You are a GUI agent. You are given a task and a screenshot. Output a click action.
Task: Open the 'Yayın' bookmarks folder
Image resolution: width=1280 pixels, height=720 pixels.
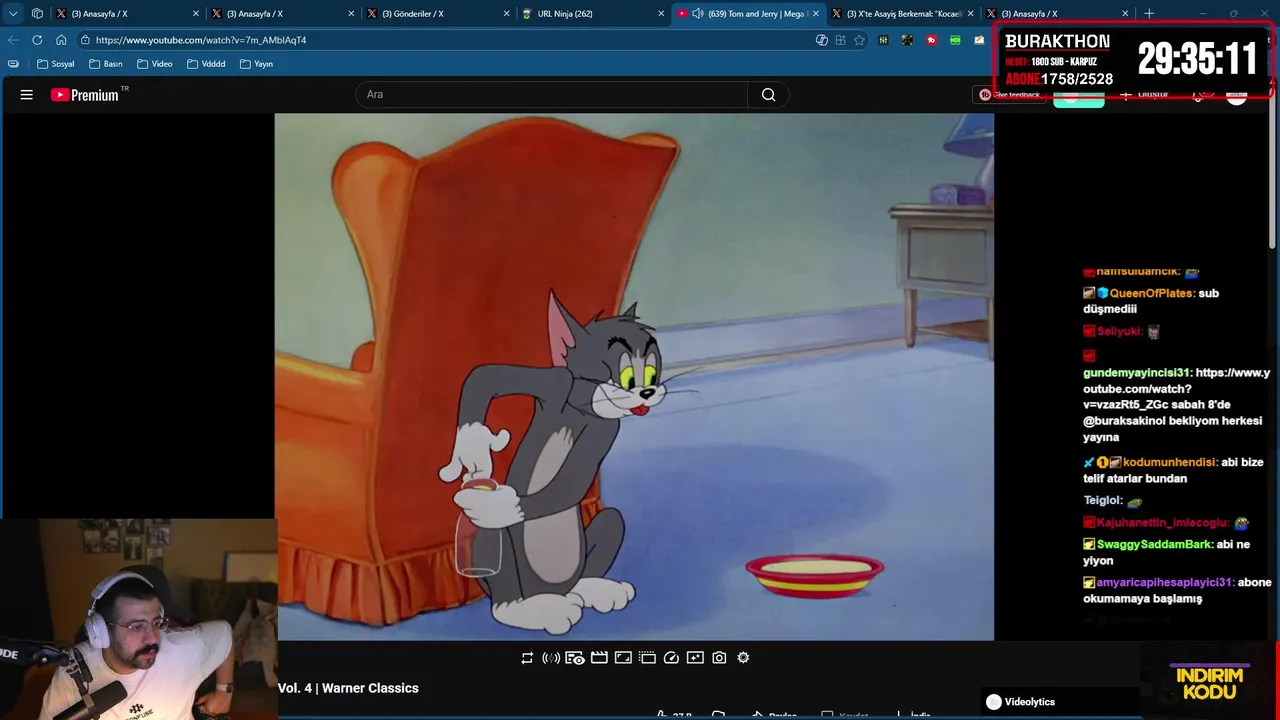click(x=256, y=64)
